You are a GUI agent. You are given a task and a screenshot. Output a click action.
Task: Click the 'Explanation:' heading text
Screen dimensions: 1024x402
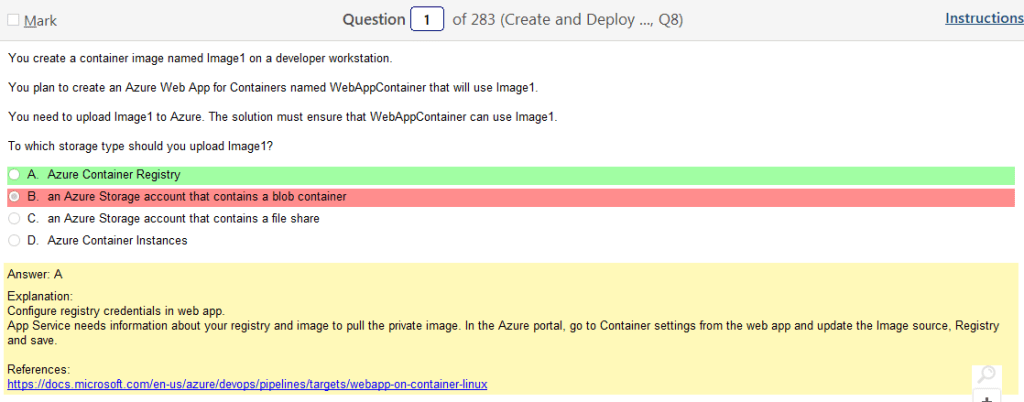click(40, 296)
